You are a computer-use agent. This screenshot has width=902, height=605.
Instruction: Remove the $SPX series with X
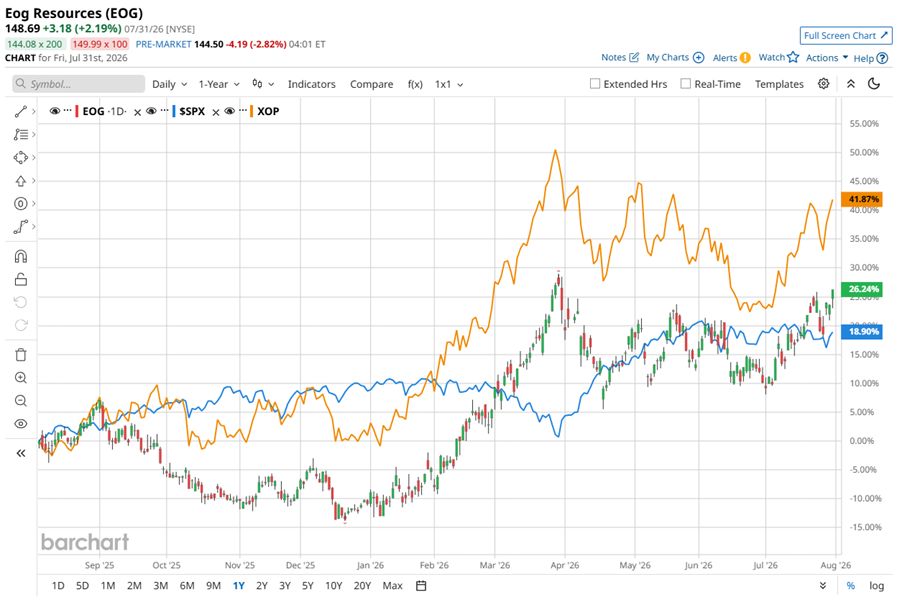pyautogui.click(x=216, y=112)
